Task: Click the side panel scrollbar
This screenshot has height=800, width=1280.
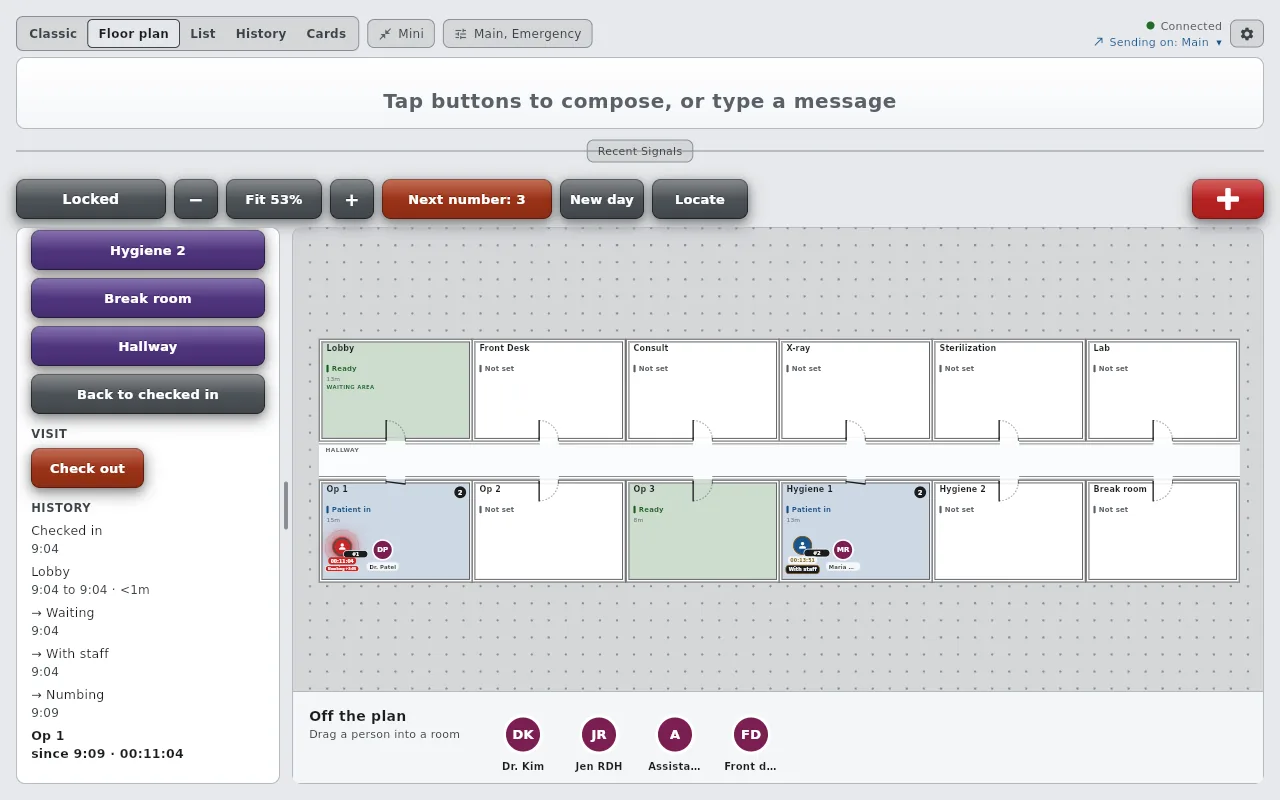Action: 286,505
